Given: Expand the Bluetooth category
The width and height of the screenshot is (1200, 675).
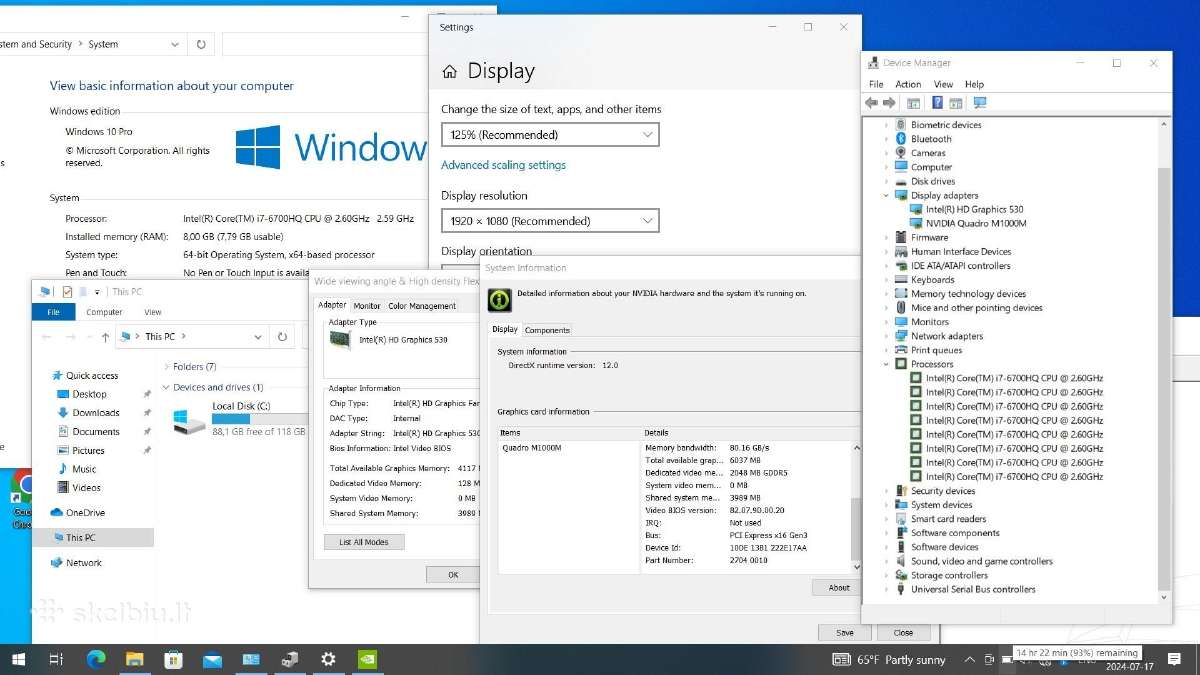Looking at the screenshot, I should click(x=886, y=140).
